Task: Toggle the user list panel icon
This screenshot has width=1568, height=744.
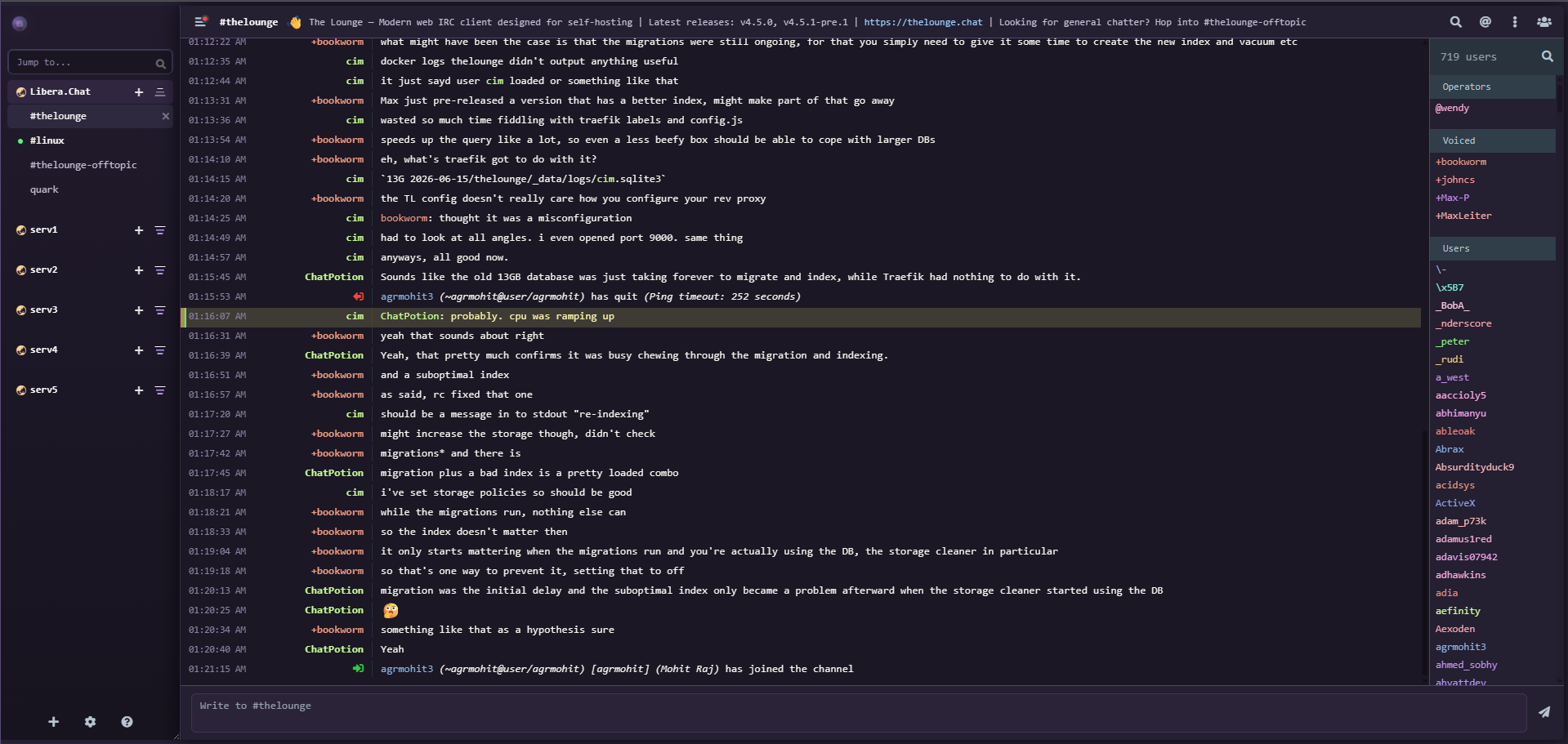Action: (1544, 22)
